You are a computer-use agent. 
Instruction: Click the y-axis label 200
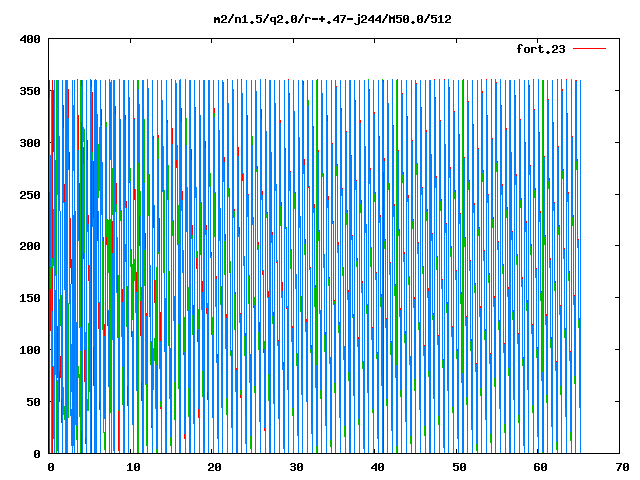(30, 246)
